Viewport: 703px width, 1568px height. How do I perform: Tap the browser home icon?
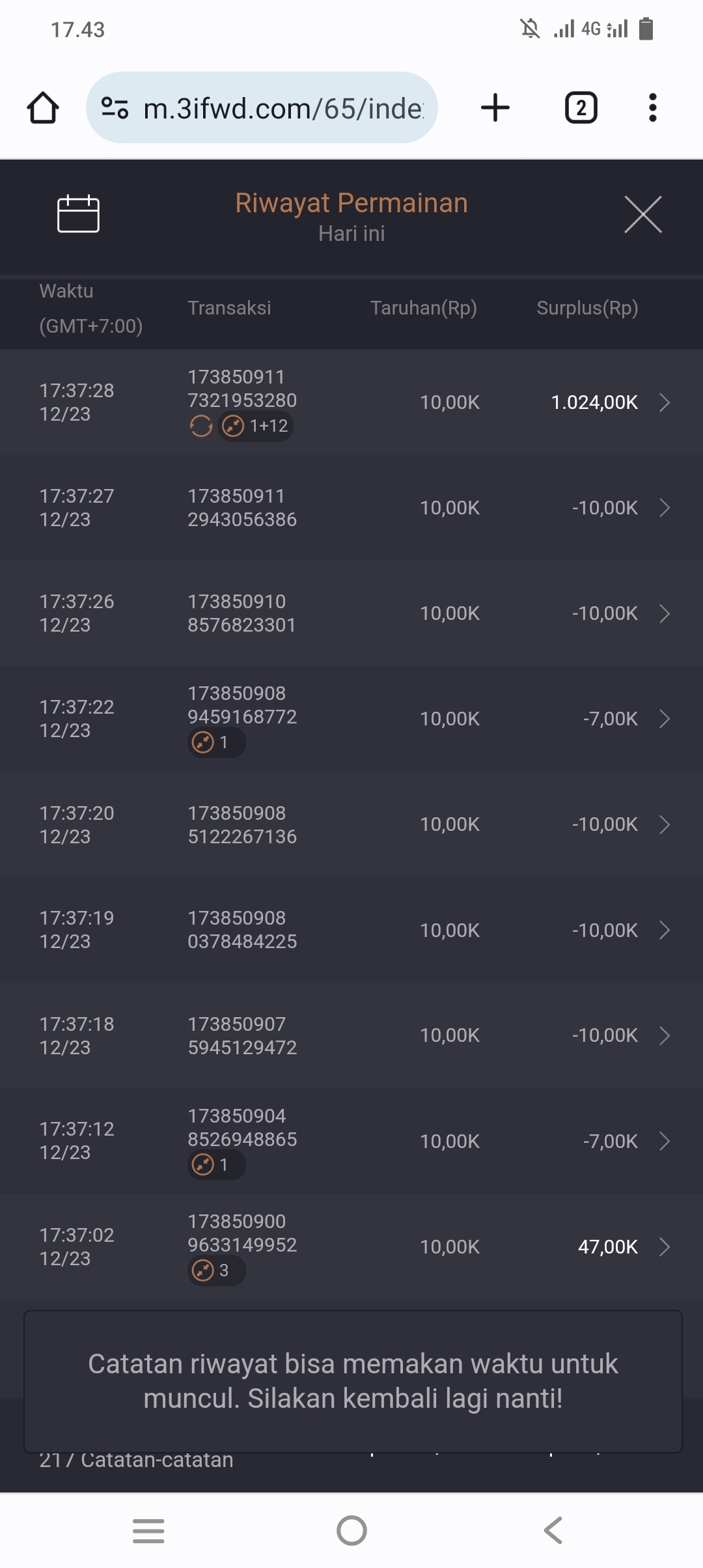tap(43, 107)
